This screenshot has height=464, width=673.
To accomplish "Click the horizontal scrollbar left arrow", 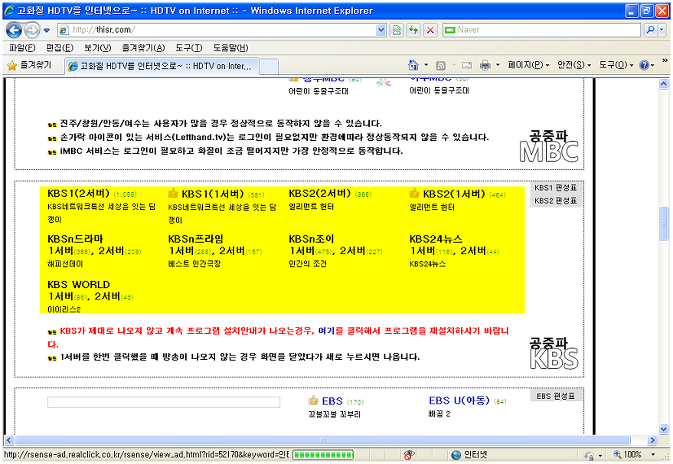I will point(9,440).
